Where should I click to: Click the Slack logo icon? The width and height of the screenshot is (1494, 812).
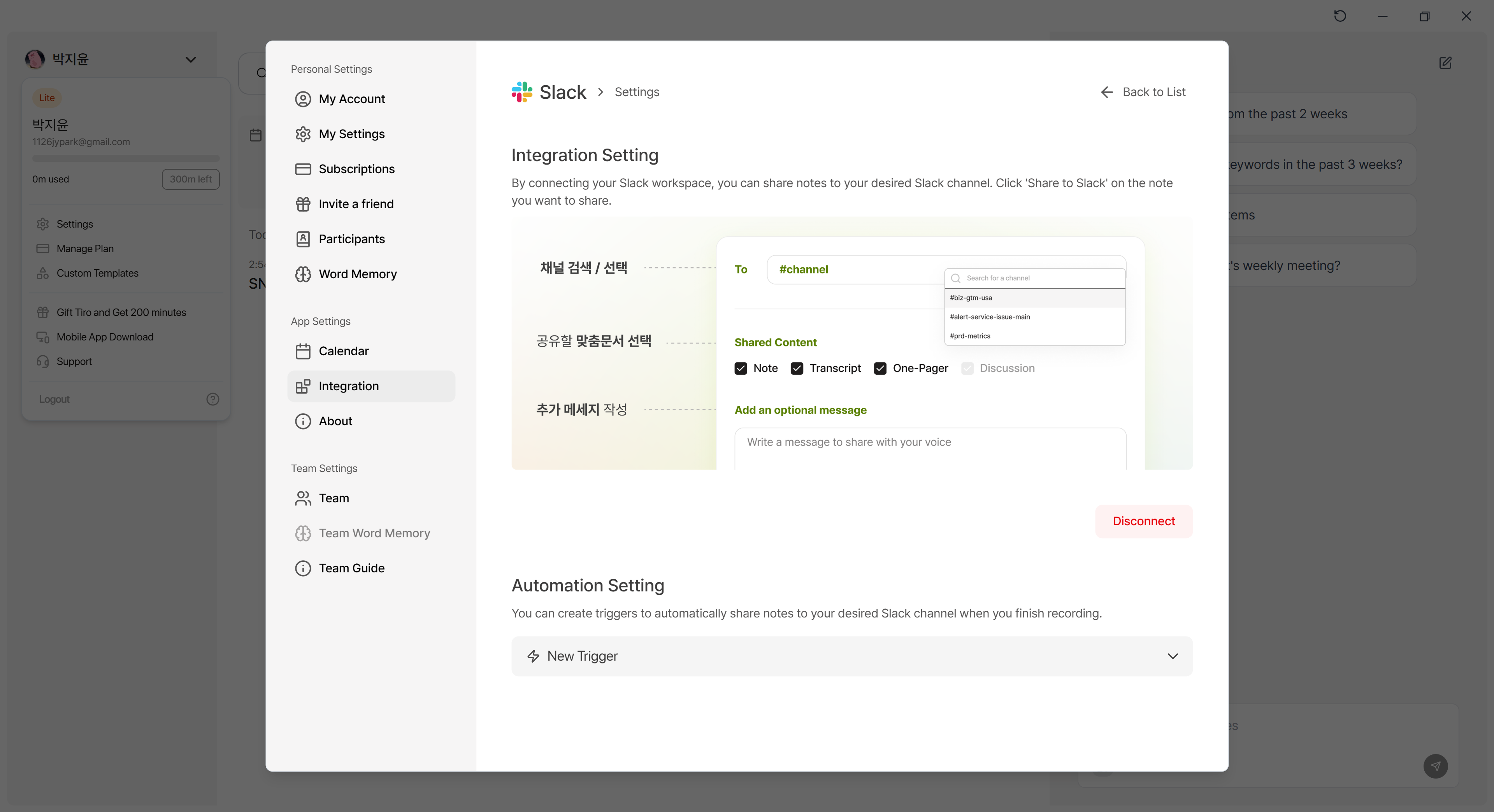521,92
